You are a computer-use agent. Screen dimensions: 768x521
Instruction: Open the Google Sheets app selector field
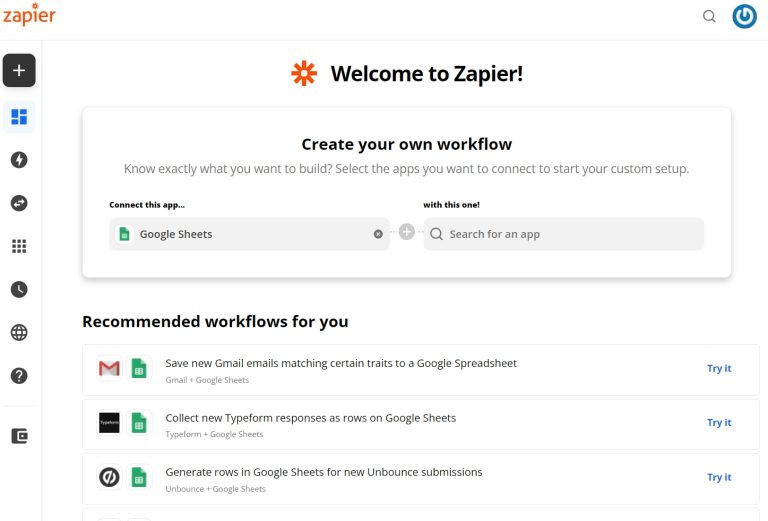(249, 234)
